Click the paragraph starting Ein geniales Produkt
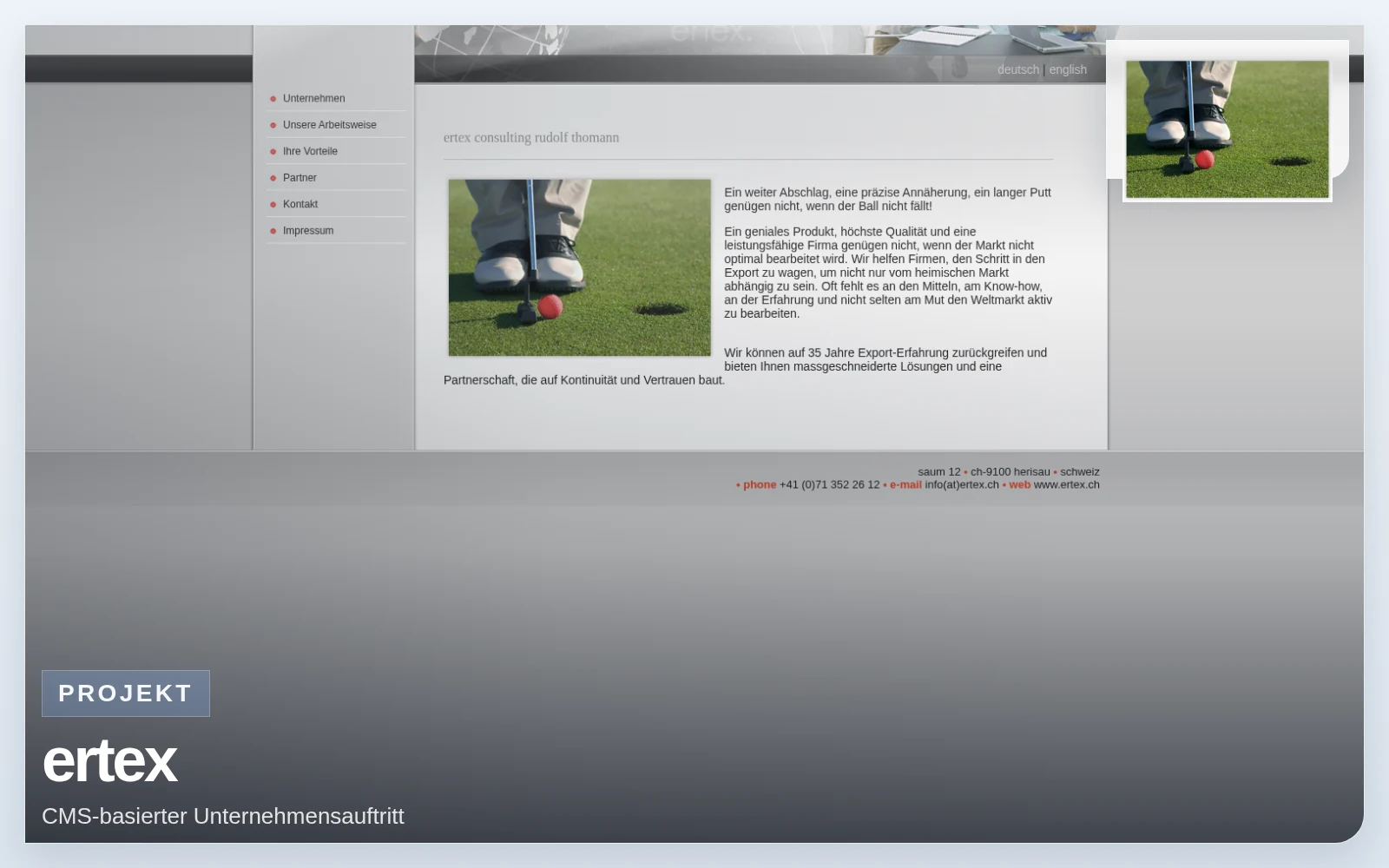The height and width of the screenshot is (868, 1389). click(x=888, y=273)
